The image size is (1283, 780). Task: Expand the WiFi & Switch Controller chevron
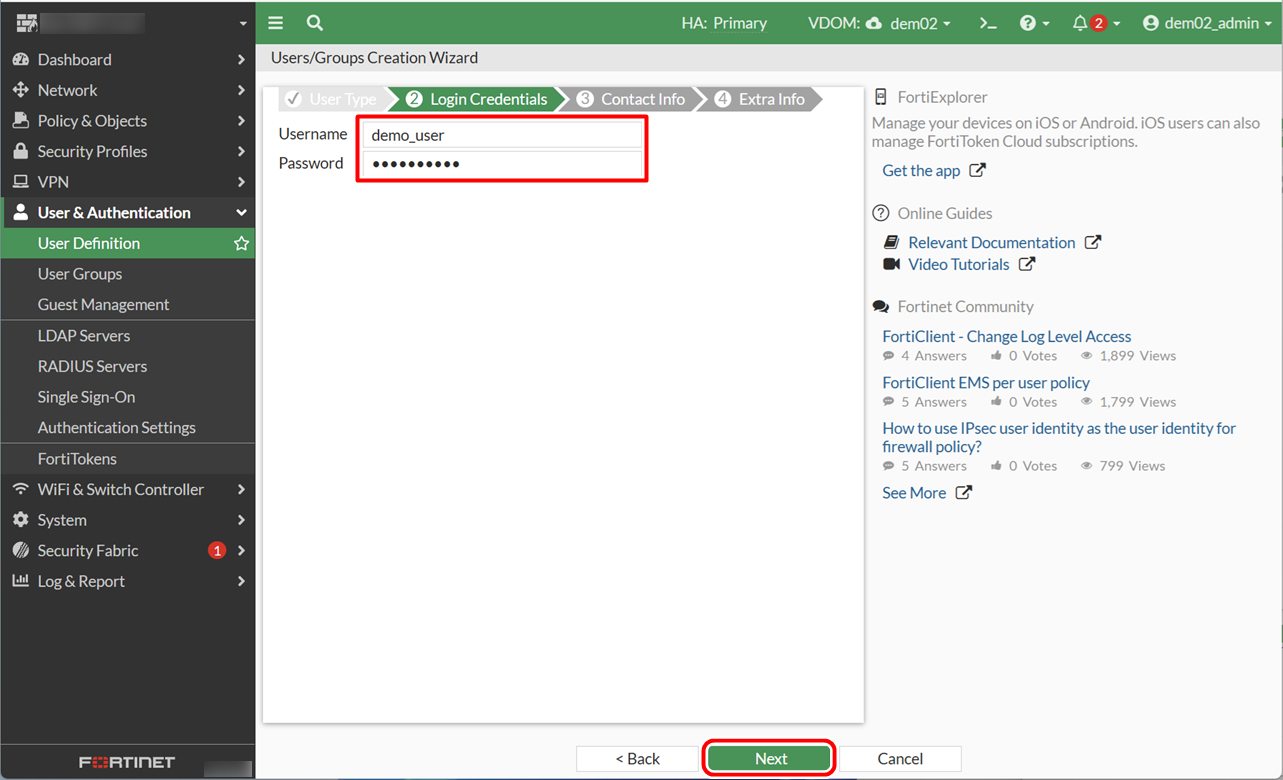coord(241,489)
